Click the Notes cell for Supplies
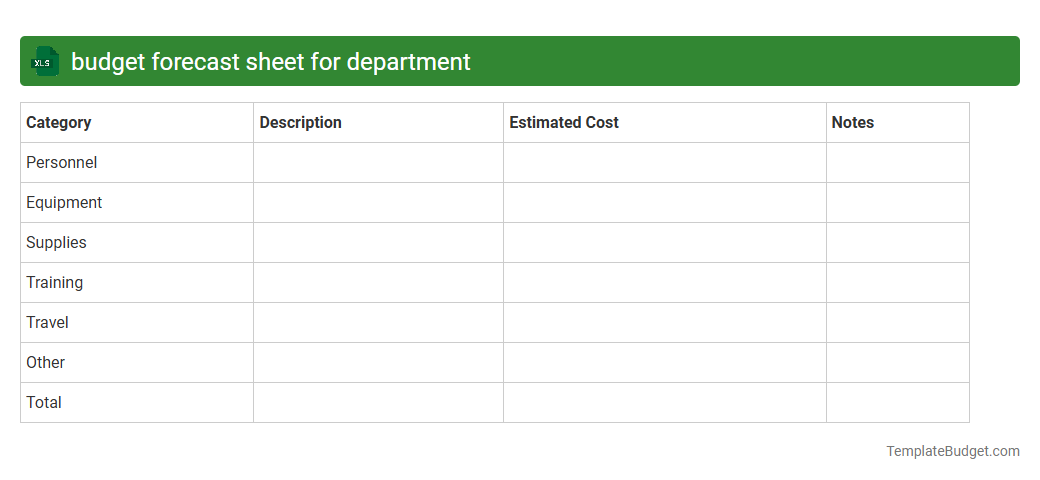This screenshot has height=480, width=1040. [x=898, y=243]
